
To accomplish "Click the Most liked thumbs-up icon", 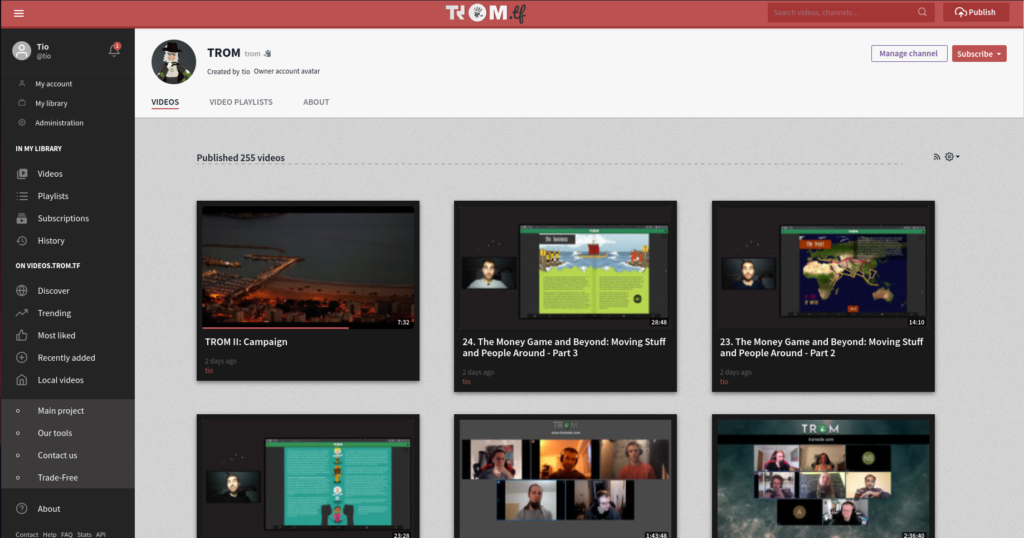I will (x=22, y=335).
